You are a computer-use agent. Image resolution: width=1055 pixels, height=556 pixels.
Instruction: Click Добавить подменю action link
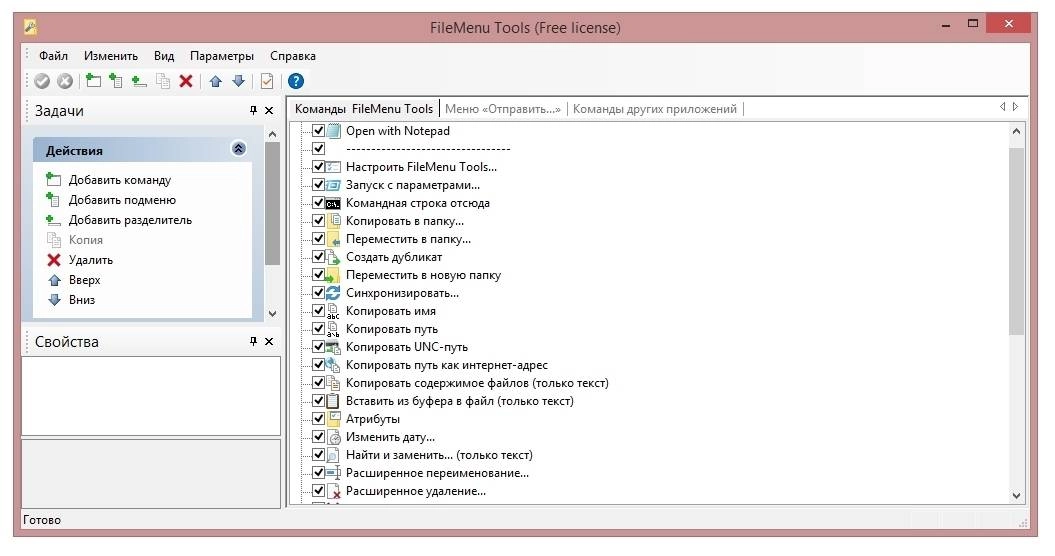click(x=122, y=200)
